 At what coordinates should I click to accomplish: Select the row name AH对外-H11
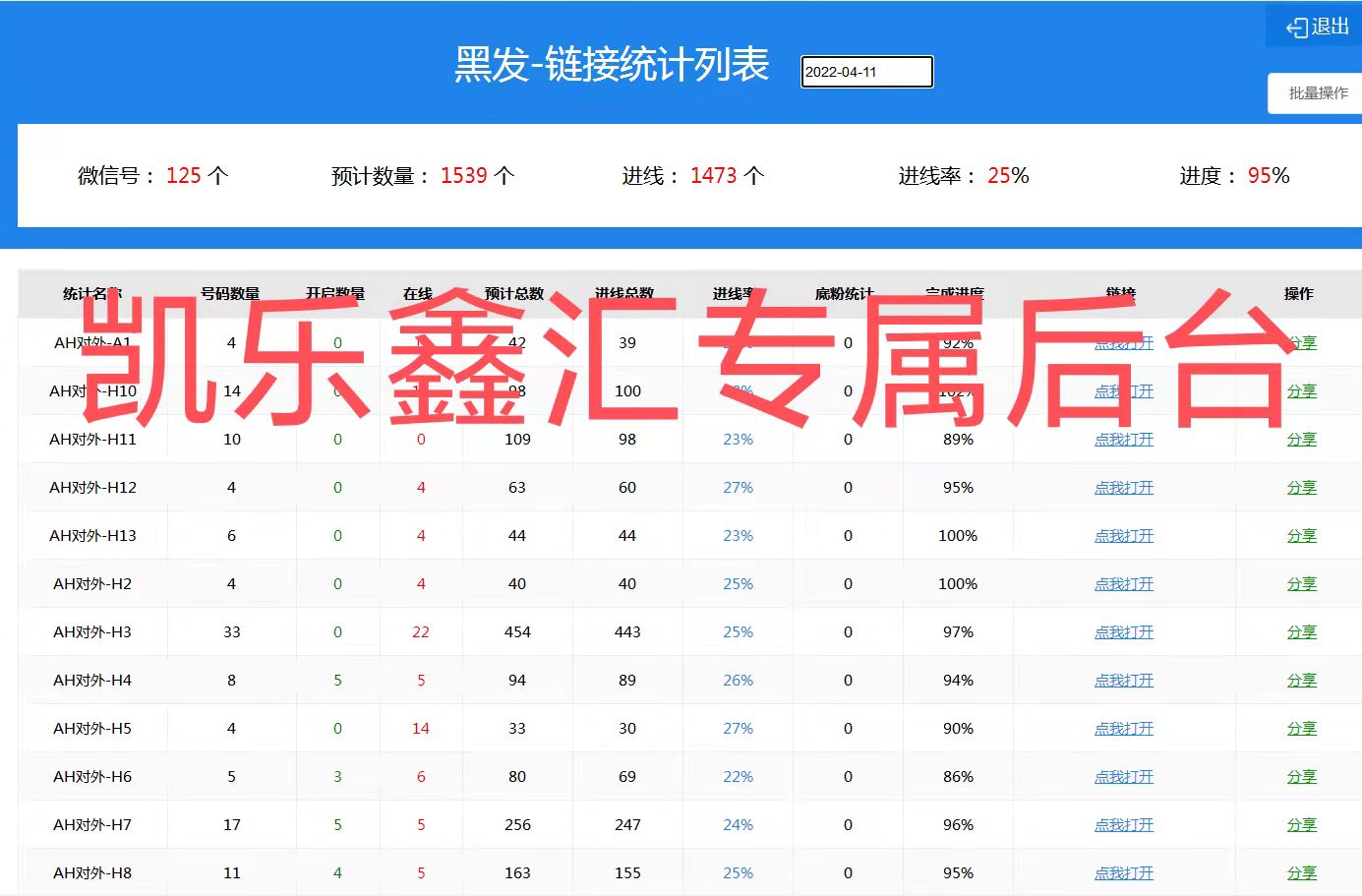[x=92, y=440]
